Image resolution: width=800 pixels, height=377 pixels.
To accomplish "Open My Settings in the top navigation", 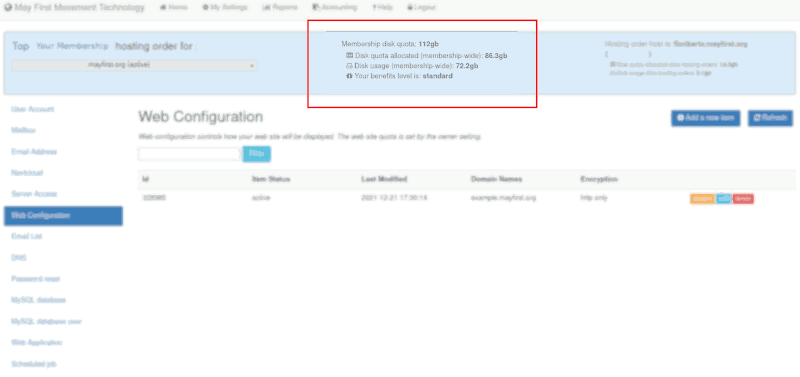I will click(x=224, y=8).
